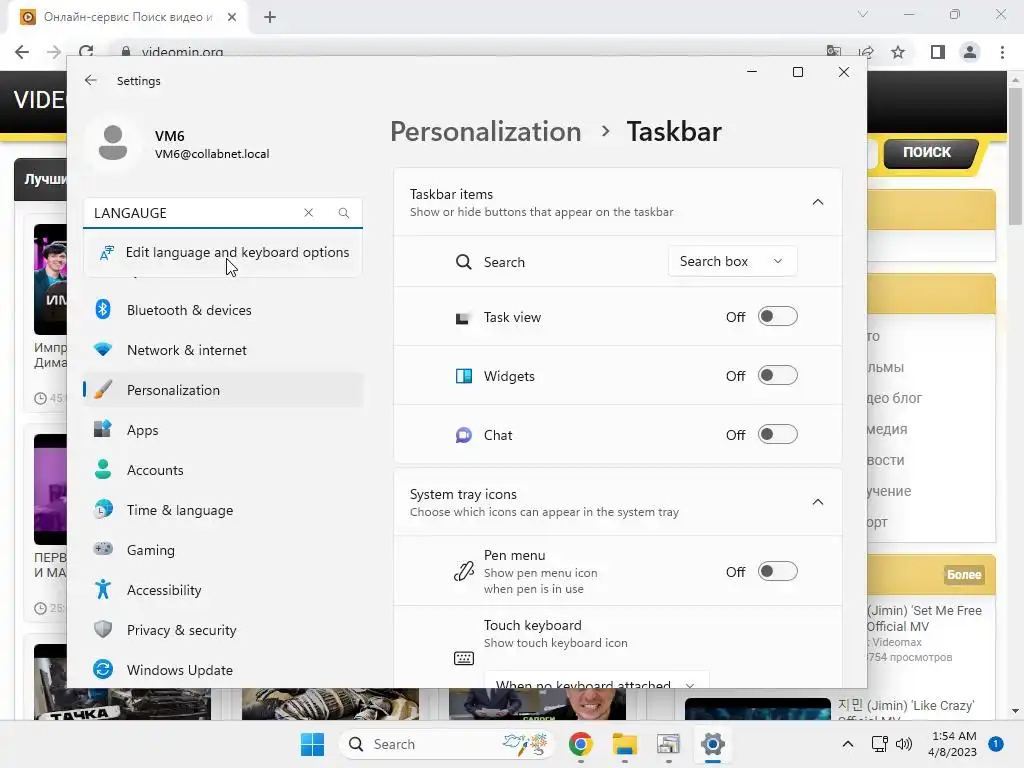The height and width of the screenshot is (768, 1024).
Task: Open Chrome three-dot menu
Action: [x=1002, y=52]
